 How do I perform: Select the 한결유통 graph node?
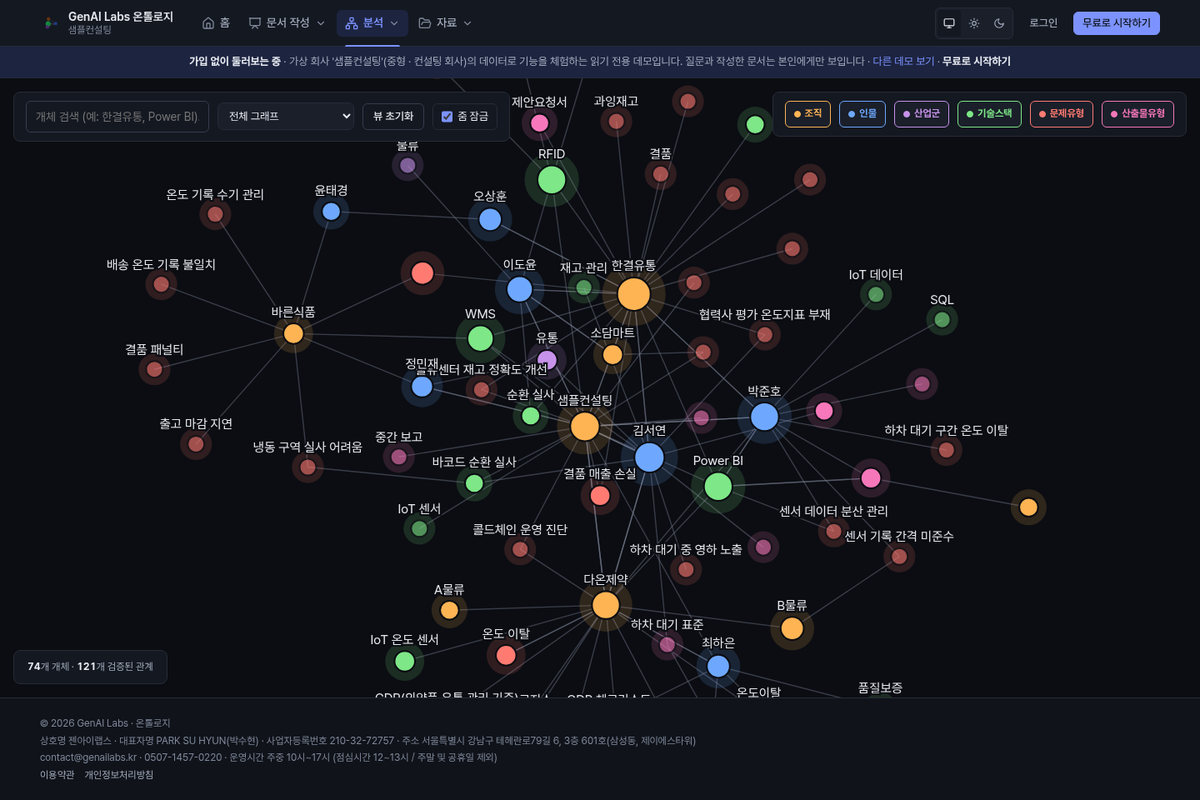pos(633,294)
